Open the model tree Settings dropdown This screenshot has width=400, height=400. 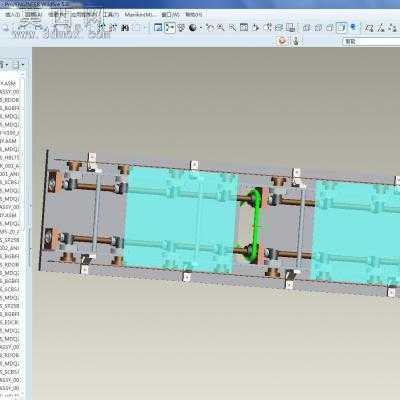pyautogui.click(x=19, y=65)
